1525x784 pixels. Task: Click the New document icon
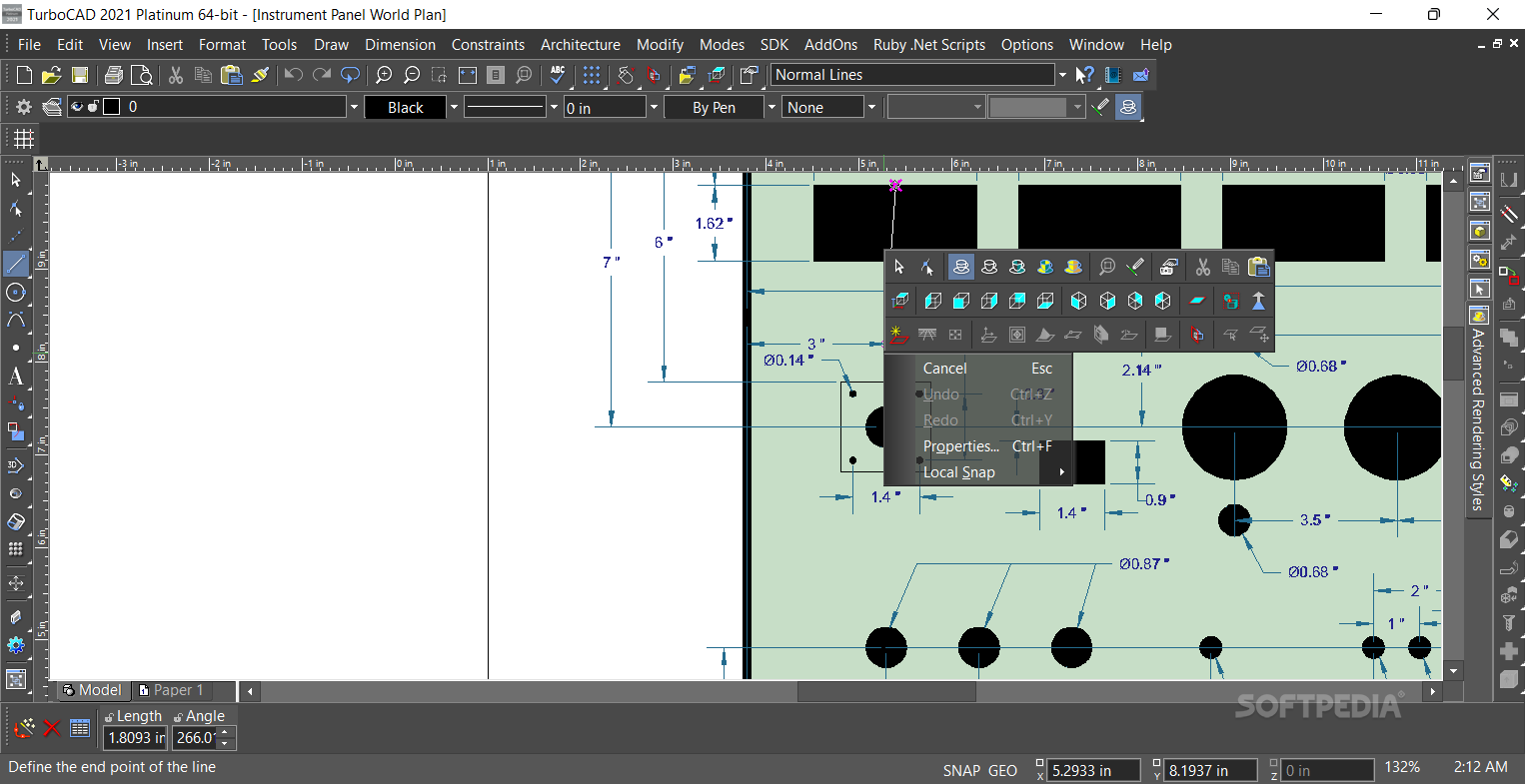pyautogui.click(x=24, y=75)
